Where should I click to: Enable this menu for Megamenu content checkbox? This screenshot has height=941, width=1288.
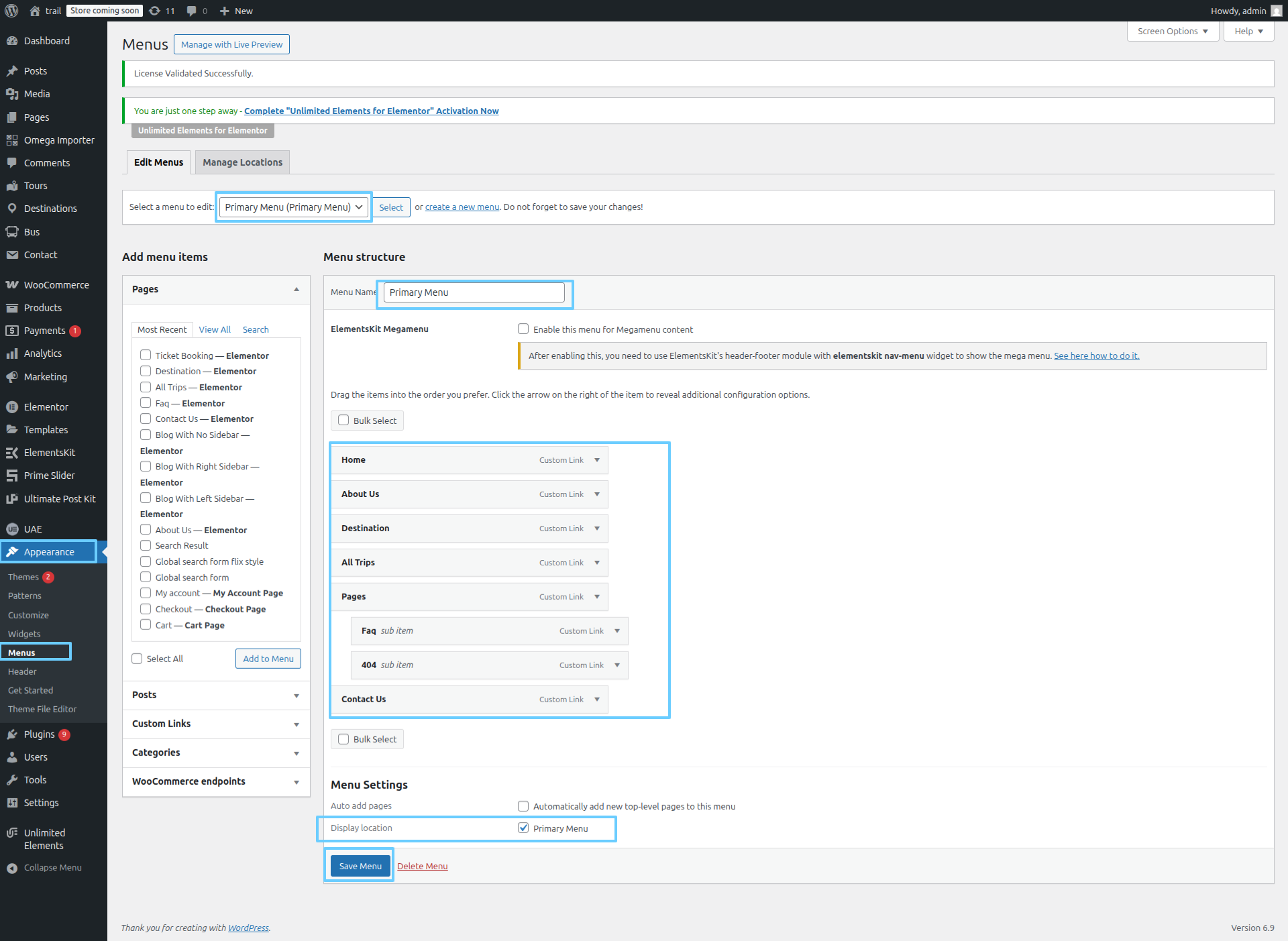523,329
